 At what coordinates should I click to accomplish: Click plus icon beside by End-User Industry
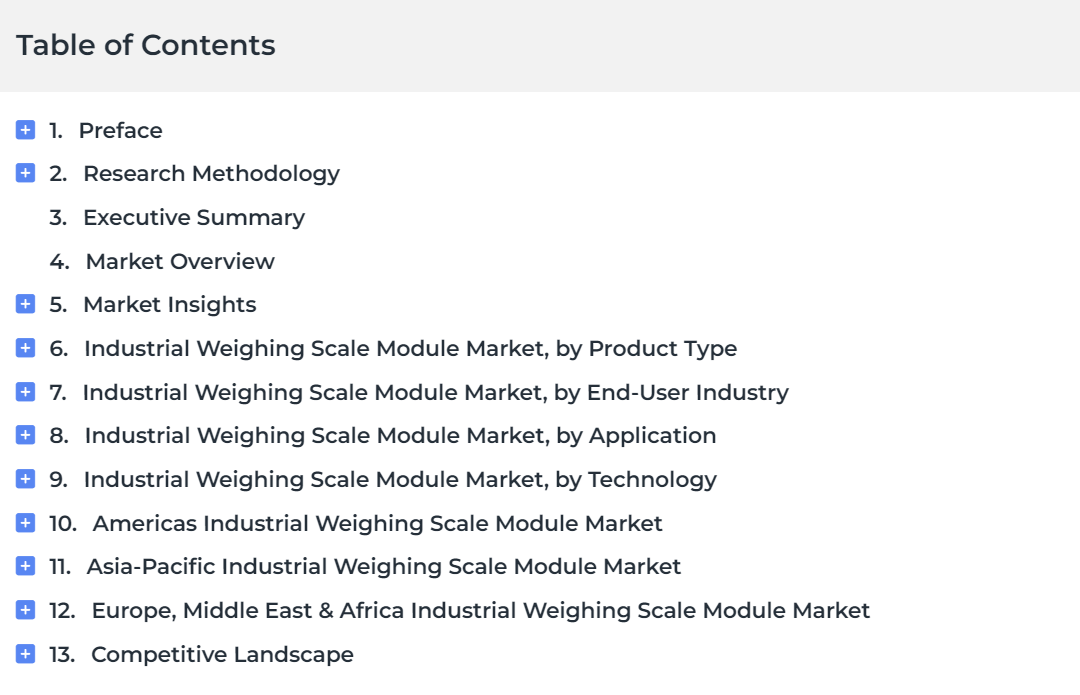[x=25, y=392]
